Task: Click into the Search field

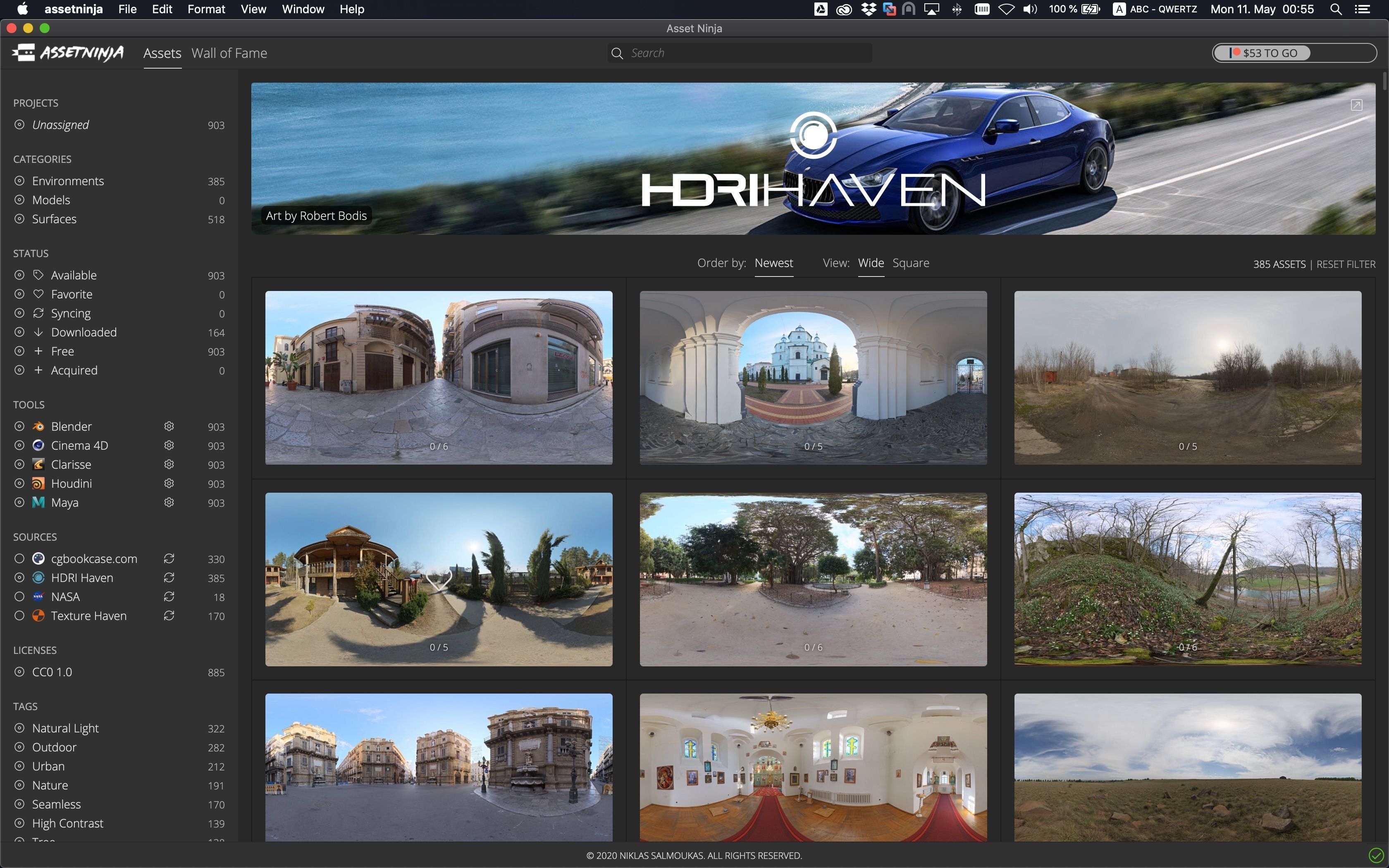Action: 746,53
